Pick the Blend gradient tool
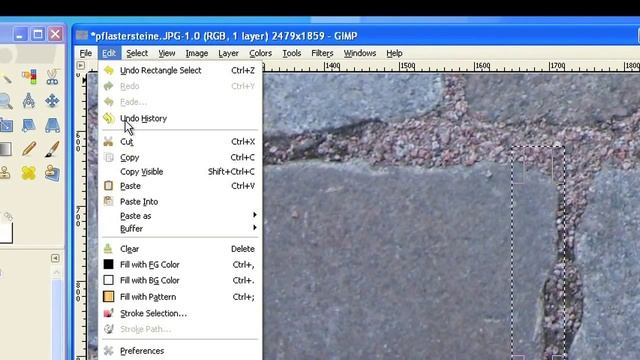The width and height of the screenshot is (640, 360). (x=5, y=149)
